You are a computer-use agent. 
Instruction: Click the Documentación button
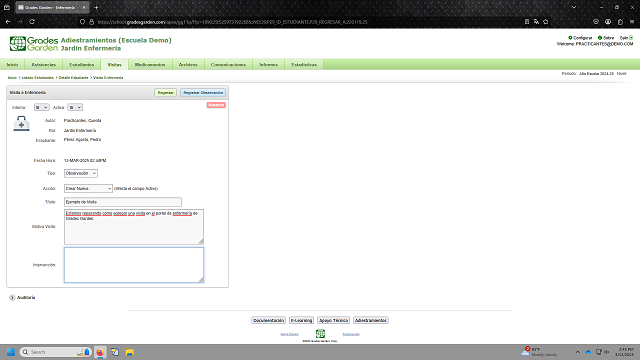click(268, 320)
